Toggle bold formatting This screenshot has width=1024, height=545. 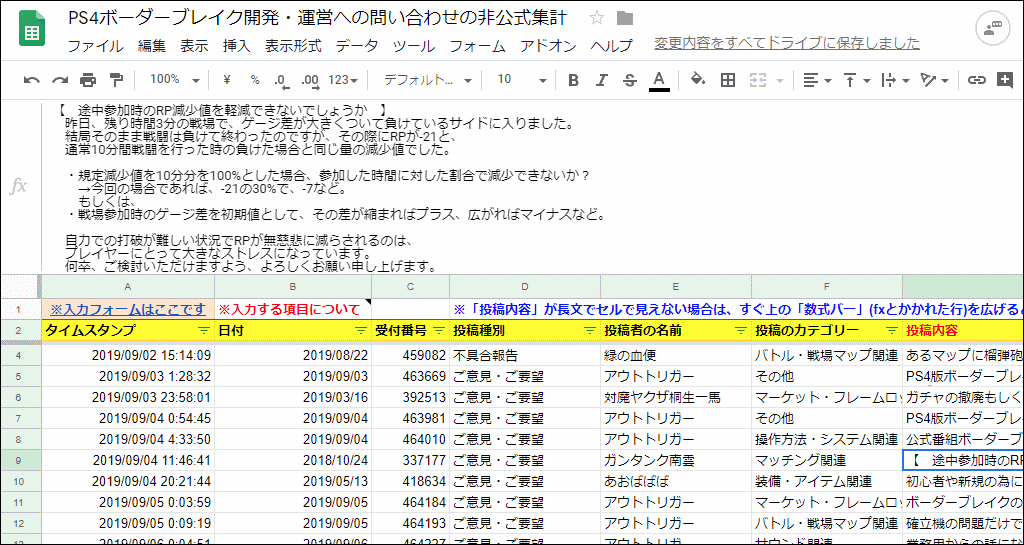tap(573, 80)
